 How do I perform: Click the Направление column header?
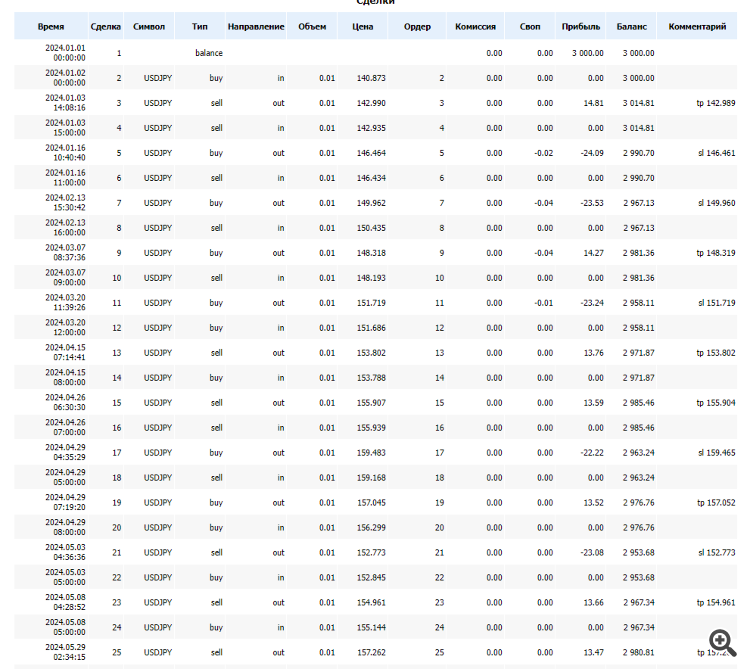[256, 27]
